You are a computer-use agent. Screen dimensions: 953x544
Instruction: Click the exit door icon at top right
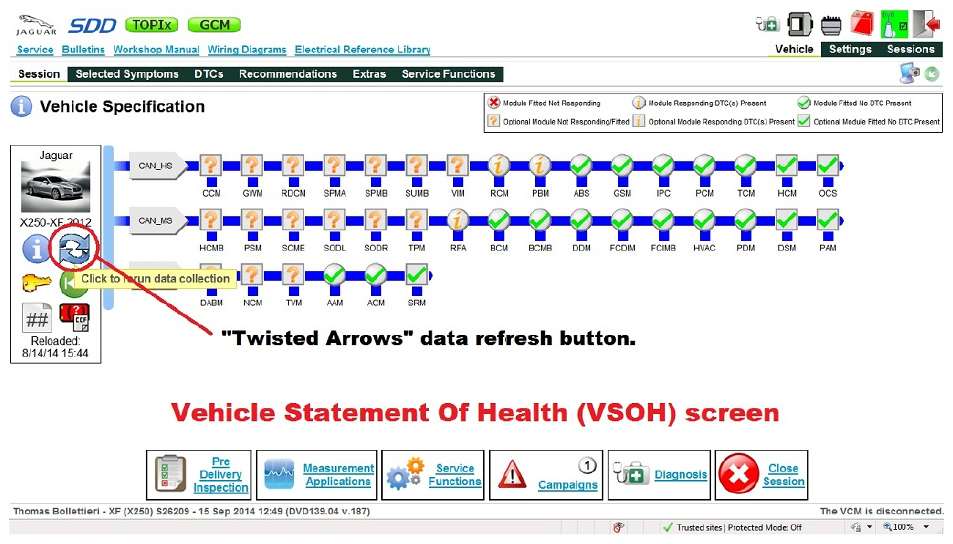(x=926, y=24)
